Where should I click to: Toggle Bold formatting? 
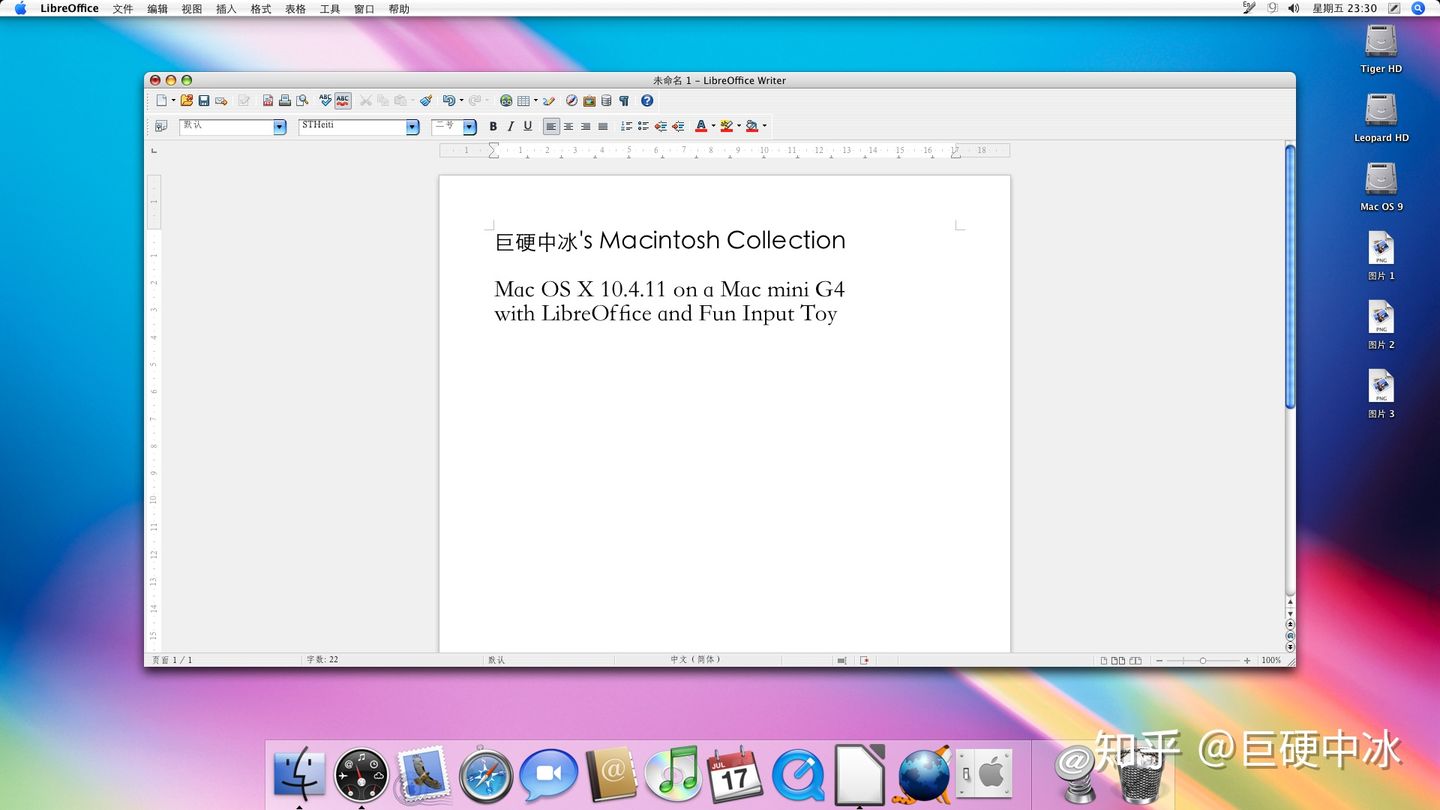coord(493,127)
